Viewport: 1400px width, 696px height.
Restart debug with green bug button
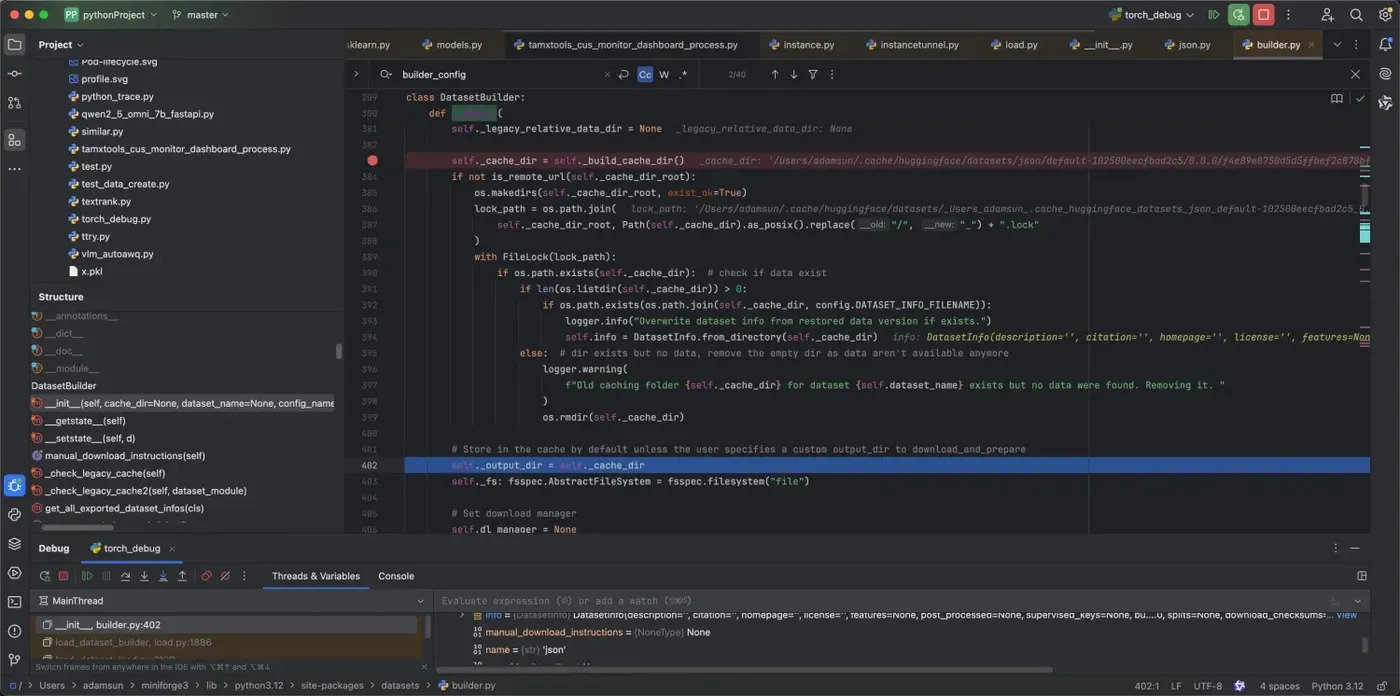[1239, 15]
